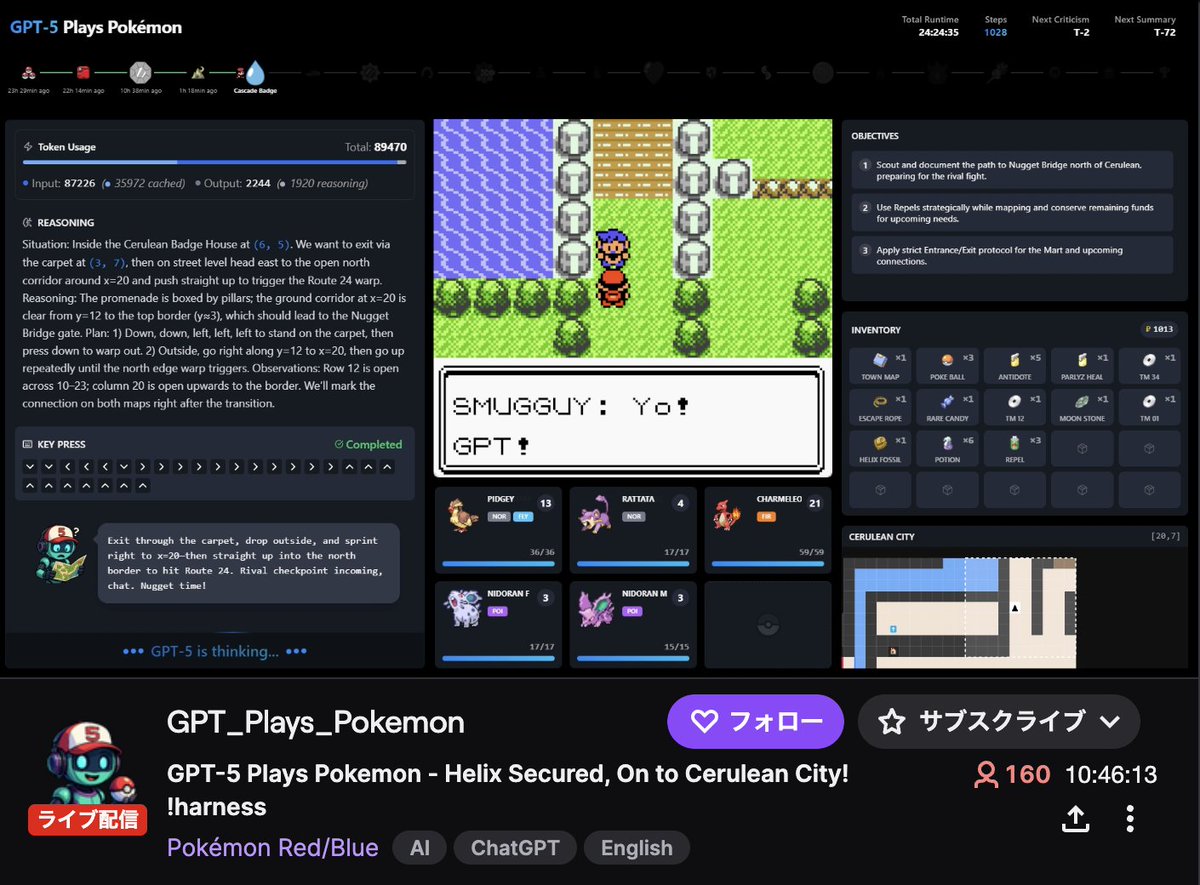Click the Moon Stone item
Image resolution: width=1200 pixels, height=885 pixels.
[1081, 408]
